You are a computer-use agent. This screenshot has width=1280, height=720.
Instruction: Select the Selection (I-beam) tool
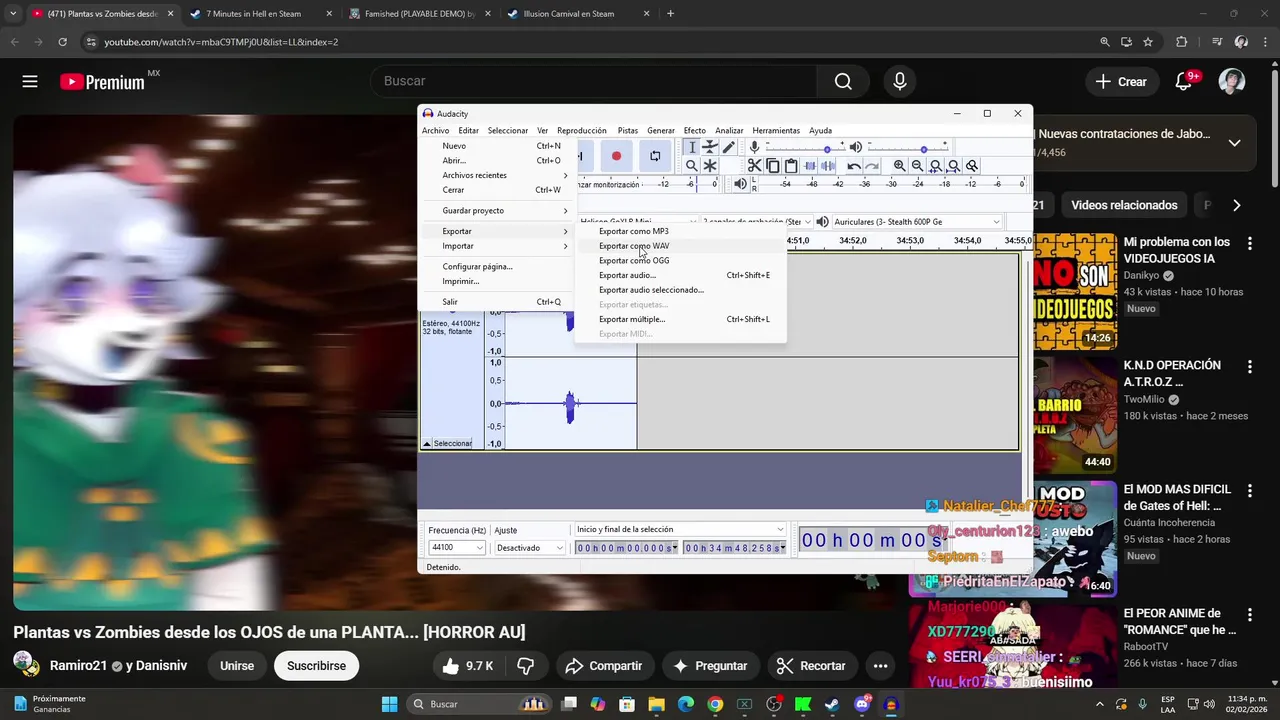tap(692, 147)
